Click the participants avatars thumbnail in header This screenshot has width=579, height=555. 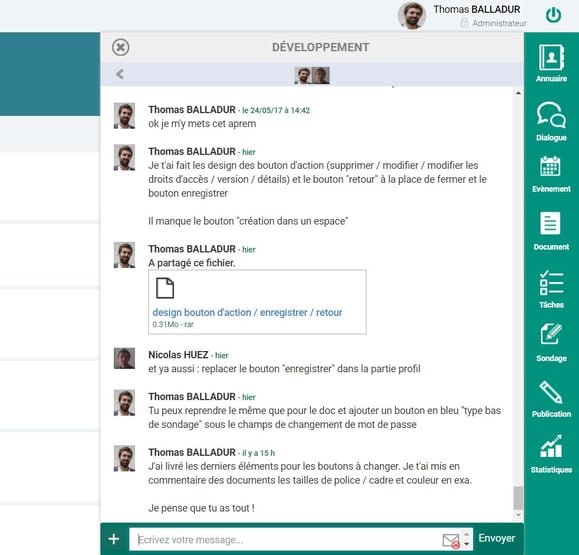312,75
